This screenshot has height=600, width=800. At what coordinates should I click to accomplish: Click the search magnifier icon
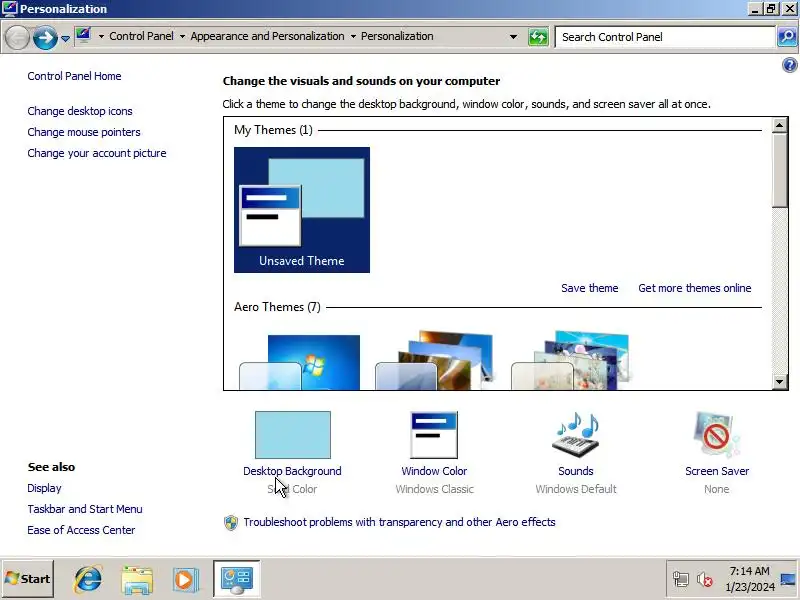click(x=787, y=37)
